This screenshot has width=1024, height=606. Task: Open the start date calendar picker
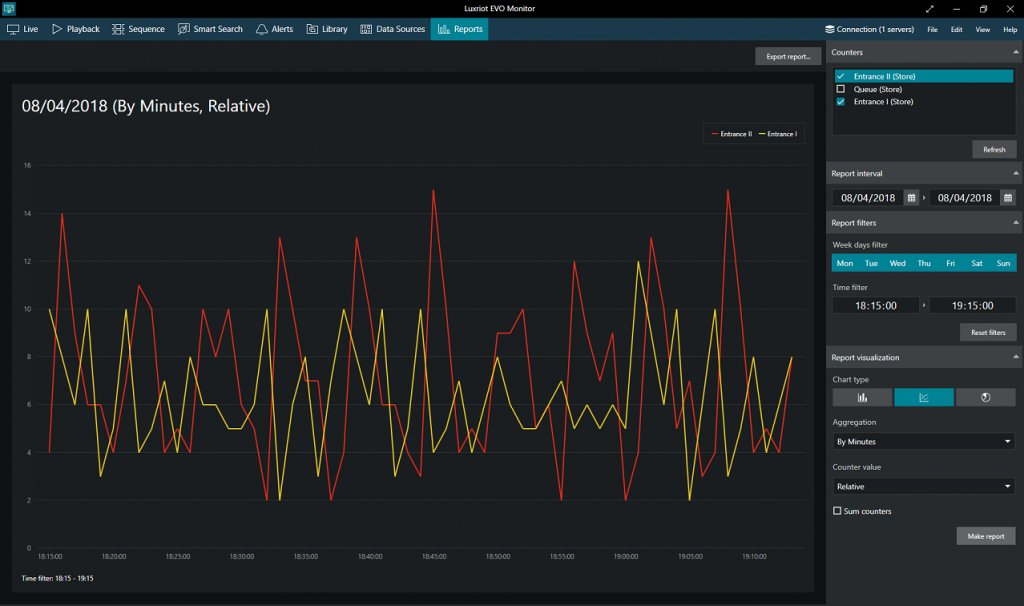(911, 197)
